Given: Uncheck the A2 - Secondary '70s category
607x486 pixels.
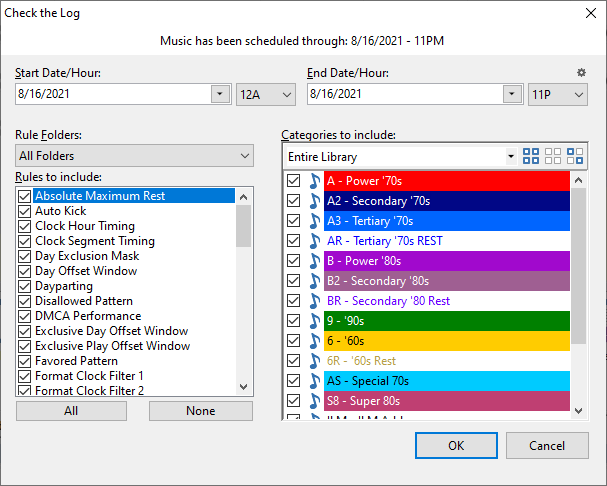Looking at the screenshot, I should tap(293, 201).
